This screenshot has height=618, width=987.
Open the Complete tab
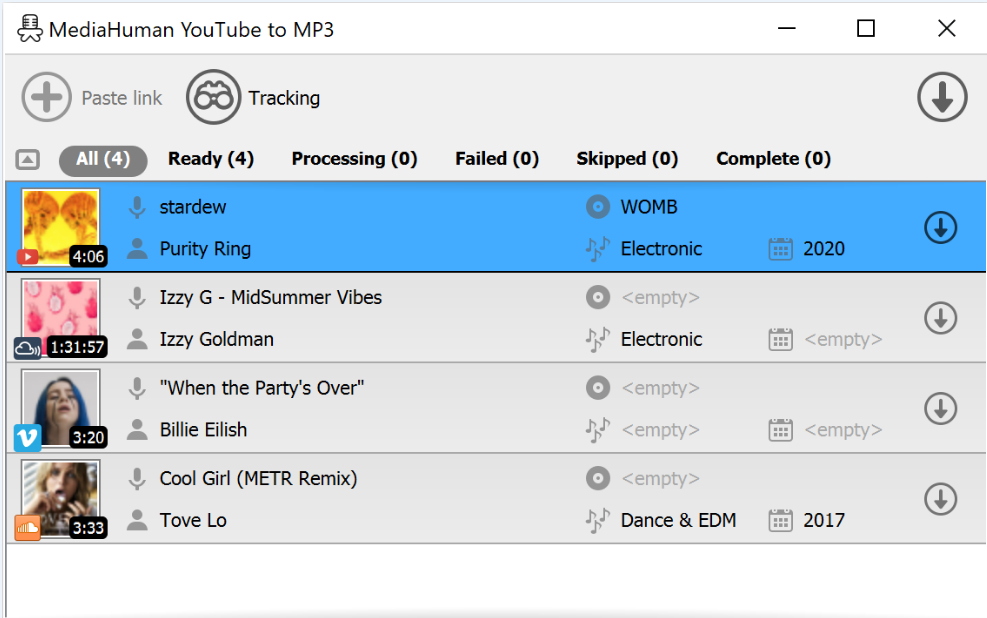772,159
